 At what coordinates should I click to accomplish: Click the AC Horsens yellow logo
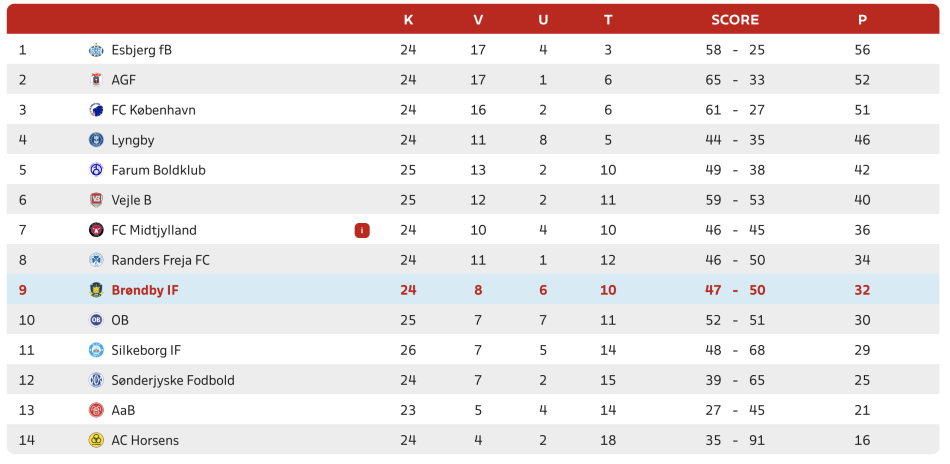96,440
